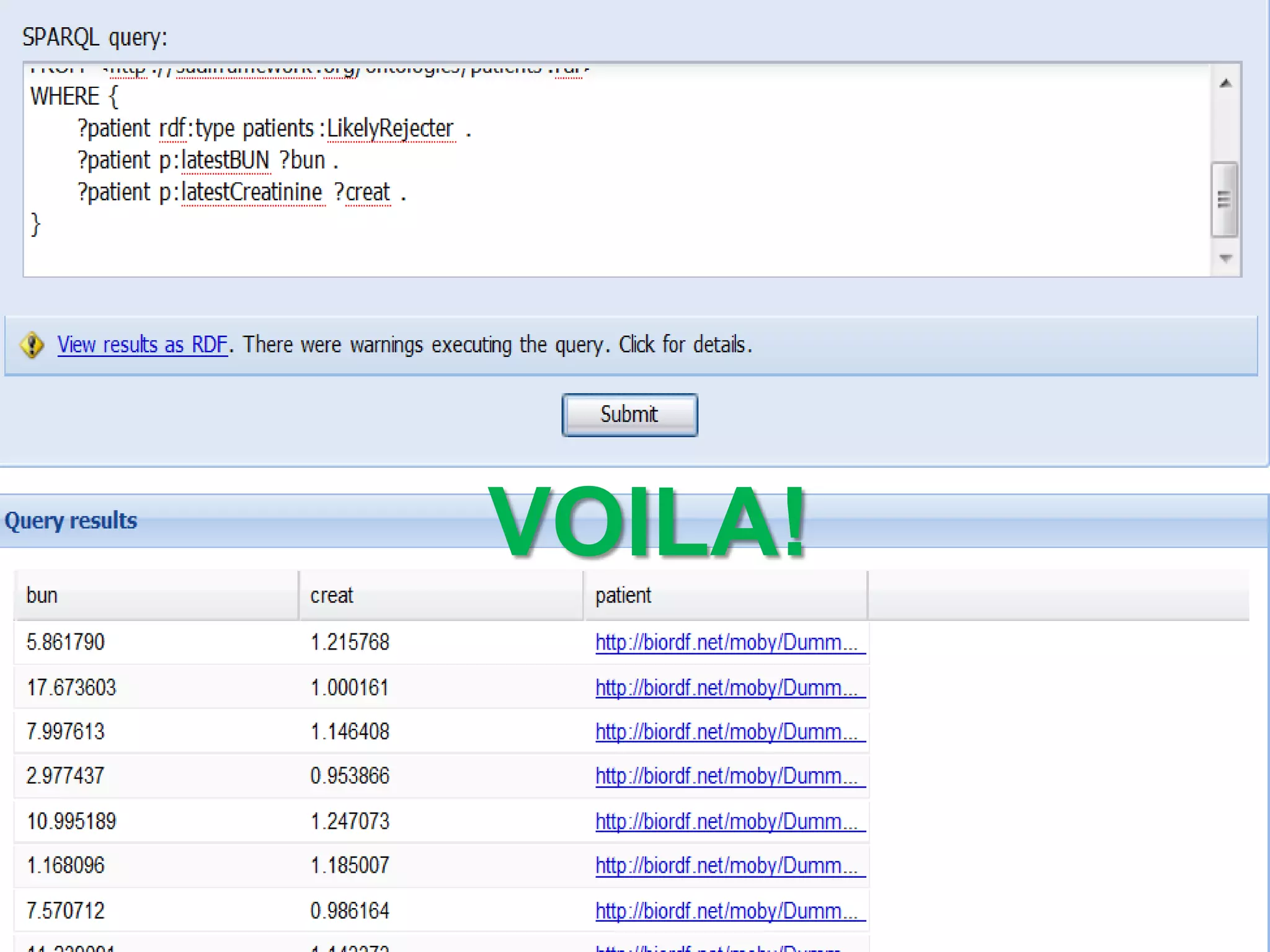Select the bun value 1.168096
Image resolution: width=1270 pixels, height=952 pixels.
point(66,865)
